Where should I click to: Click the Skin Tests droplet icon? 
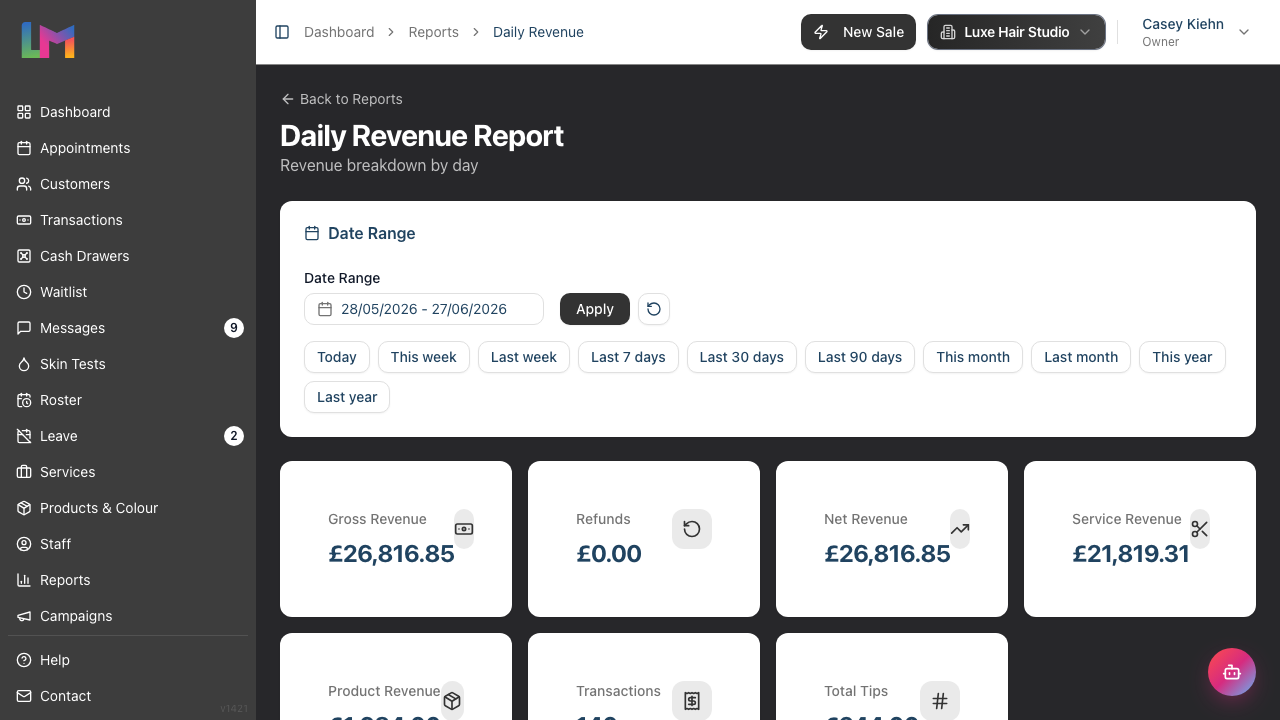(24, 364)
